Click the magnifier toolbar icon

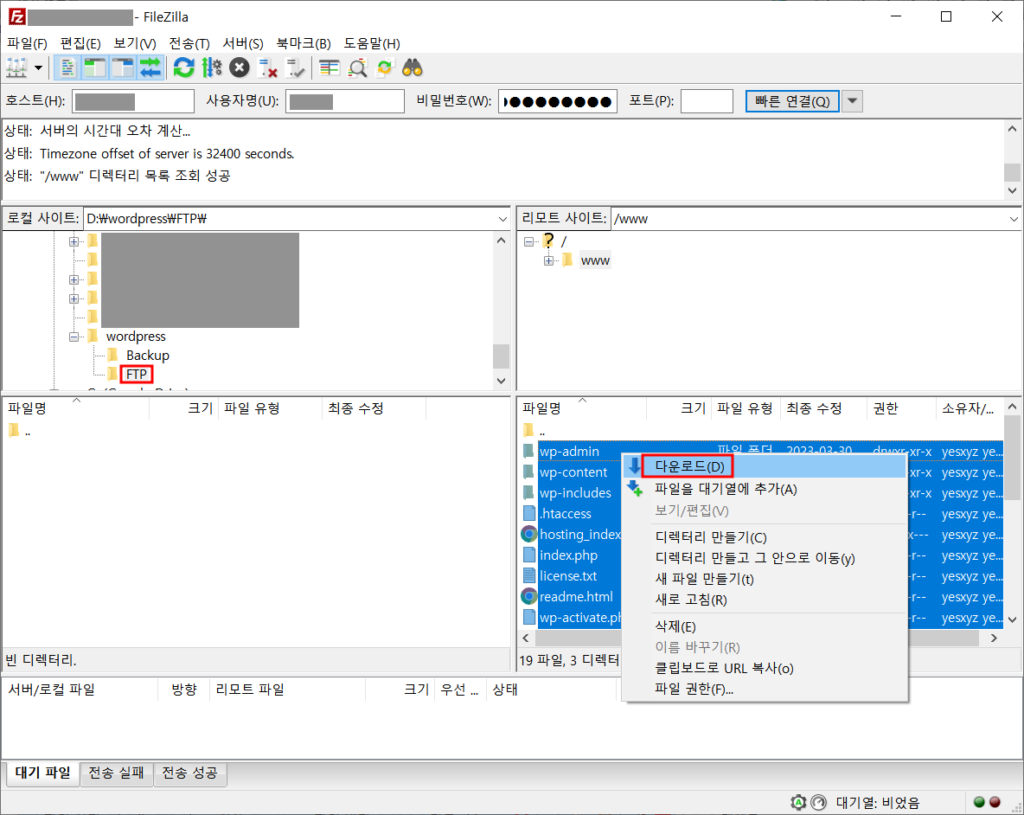[357, 68]
